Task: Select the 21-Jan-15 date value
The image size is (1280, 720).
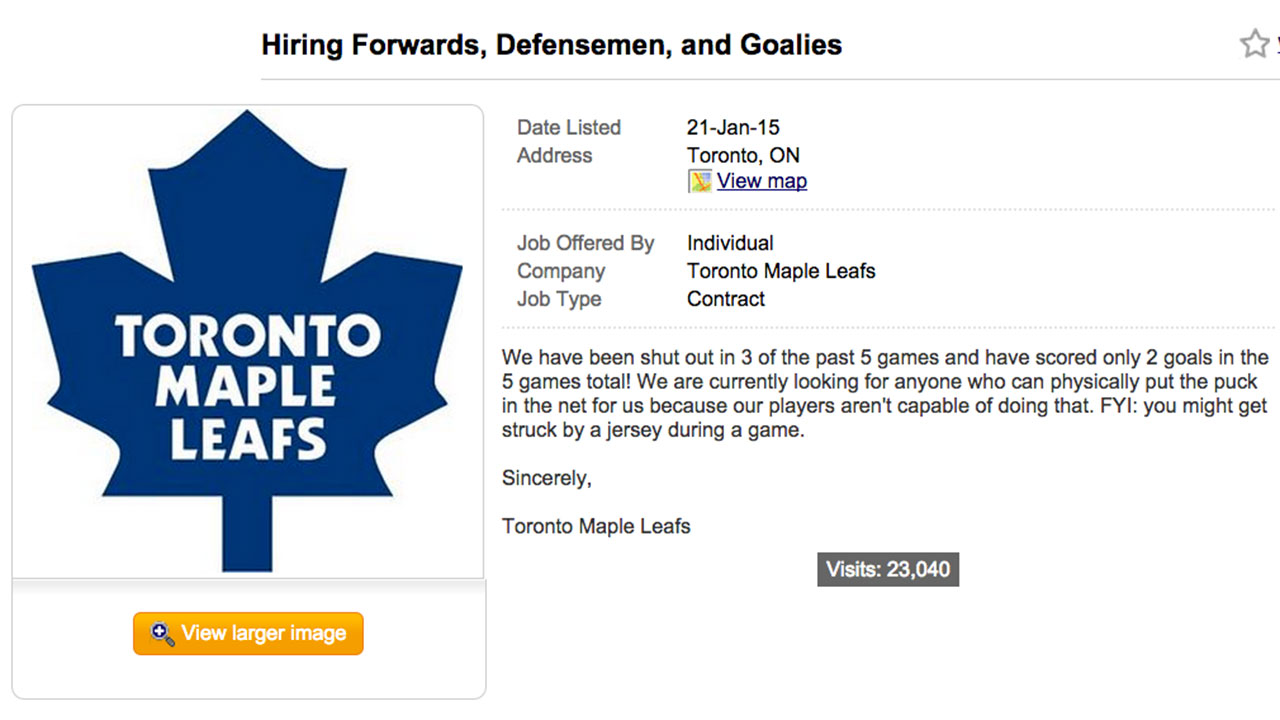Action: (x=733, y=127)
